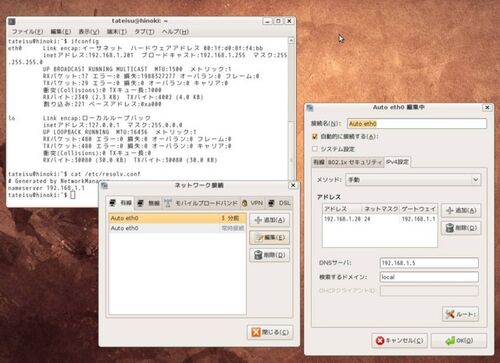
Task: Toggle the システム設定 checkbox
Action: (x=315, y=149)
